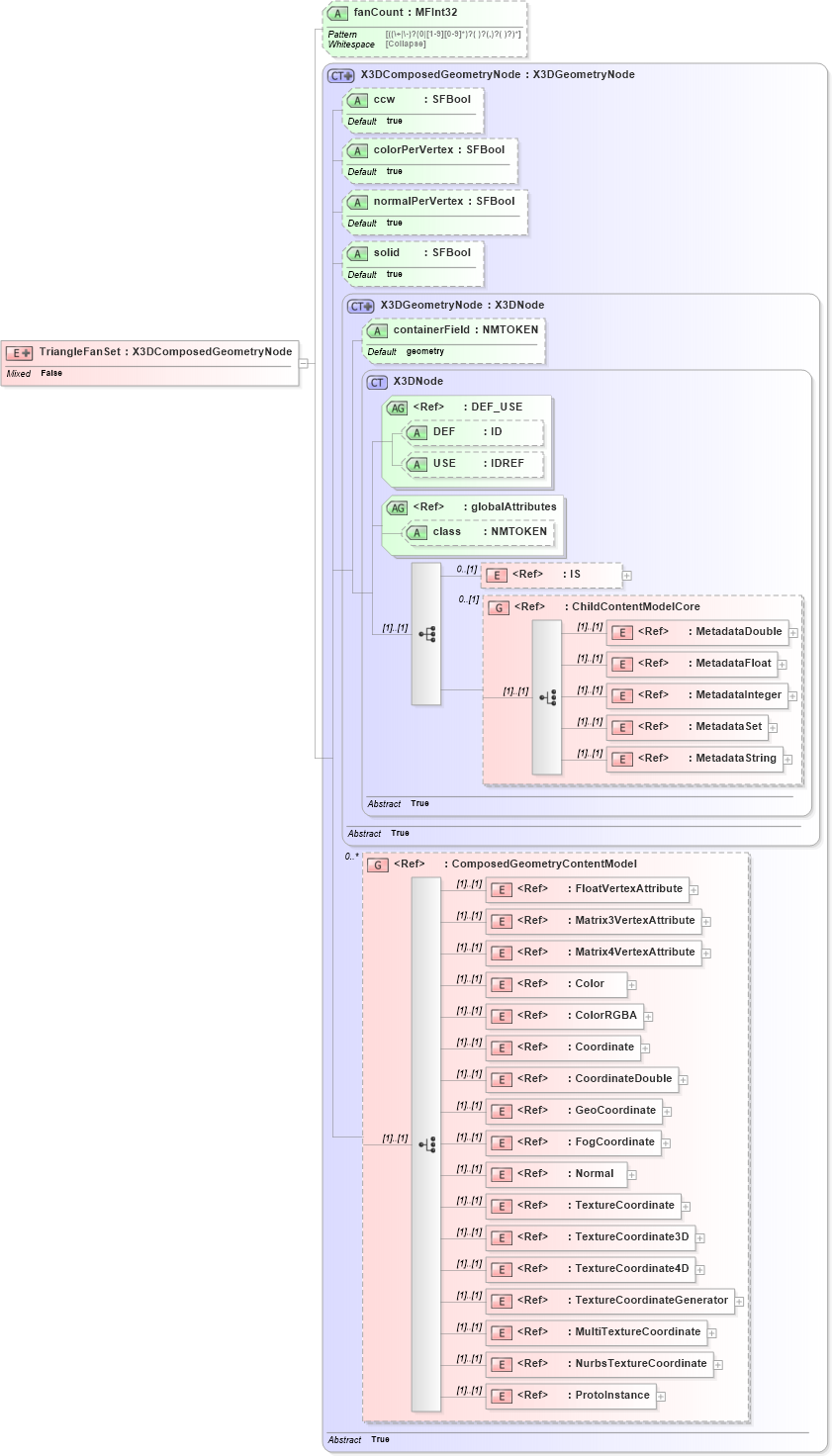Select the ccw attribute icon
This screenshot has height=1456, width=832.
pyautogui.click(x=357, y=100)
